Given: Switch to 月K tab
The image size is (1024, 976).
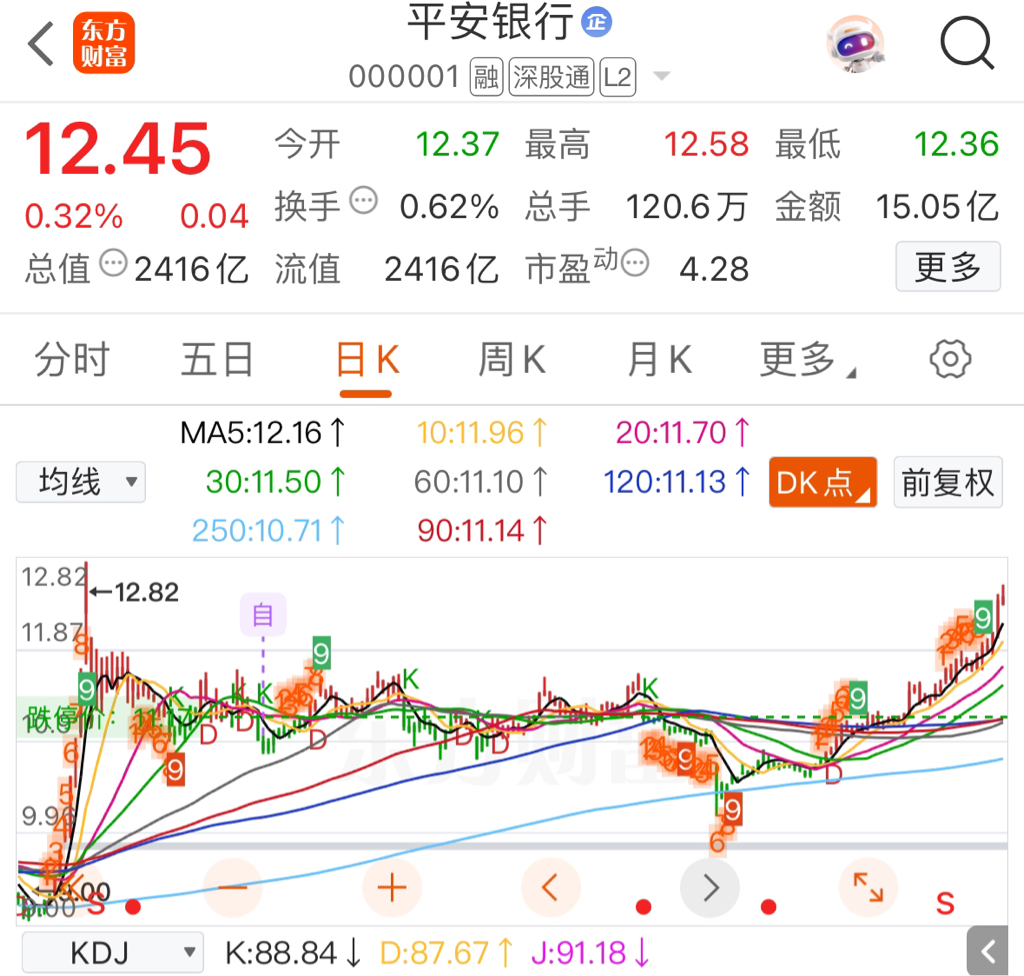Looking at the screenshot, I should click(x=659, y=360).
